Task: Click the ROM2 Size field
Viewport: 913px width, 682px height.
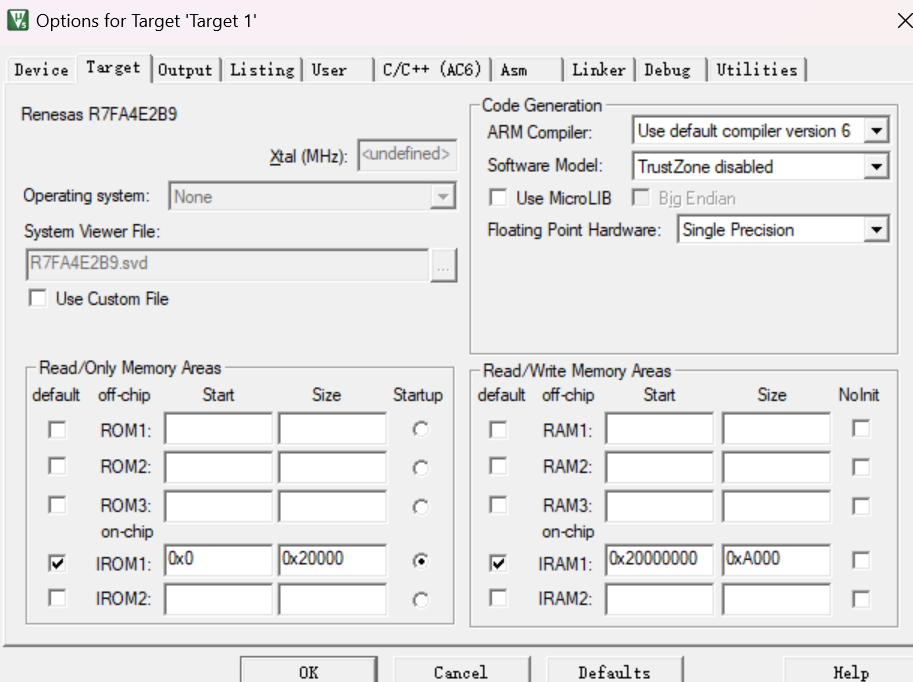Action: pyautogui.click(x=332, y=467)
